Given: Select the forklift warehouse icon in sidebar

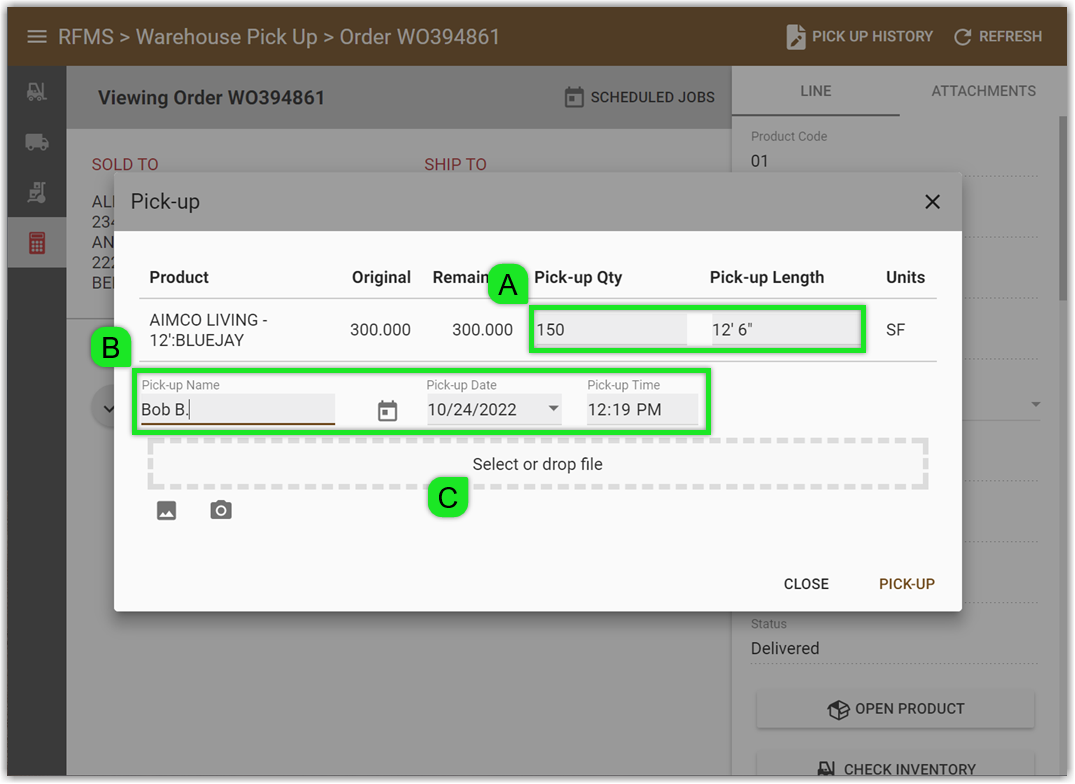Looking at the screenshot, I should click(37, 91).
